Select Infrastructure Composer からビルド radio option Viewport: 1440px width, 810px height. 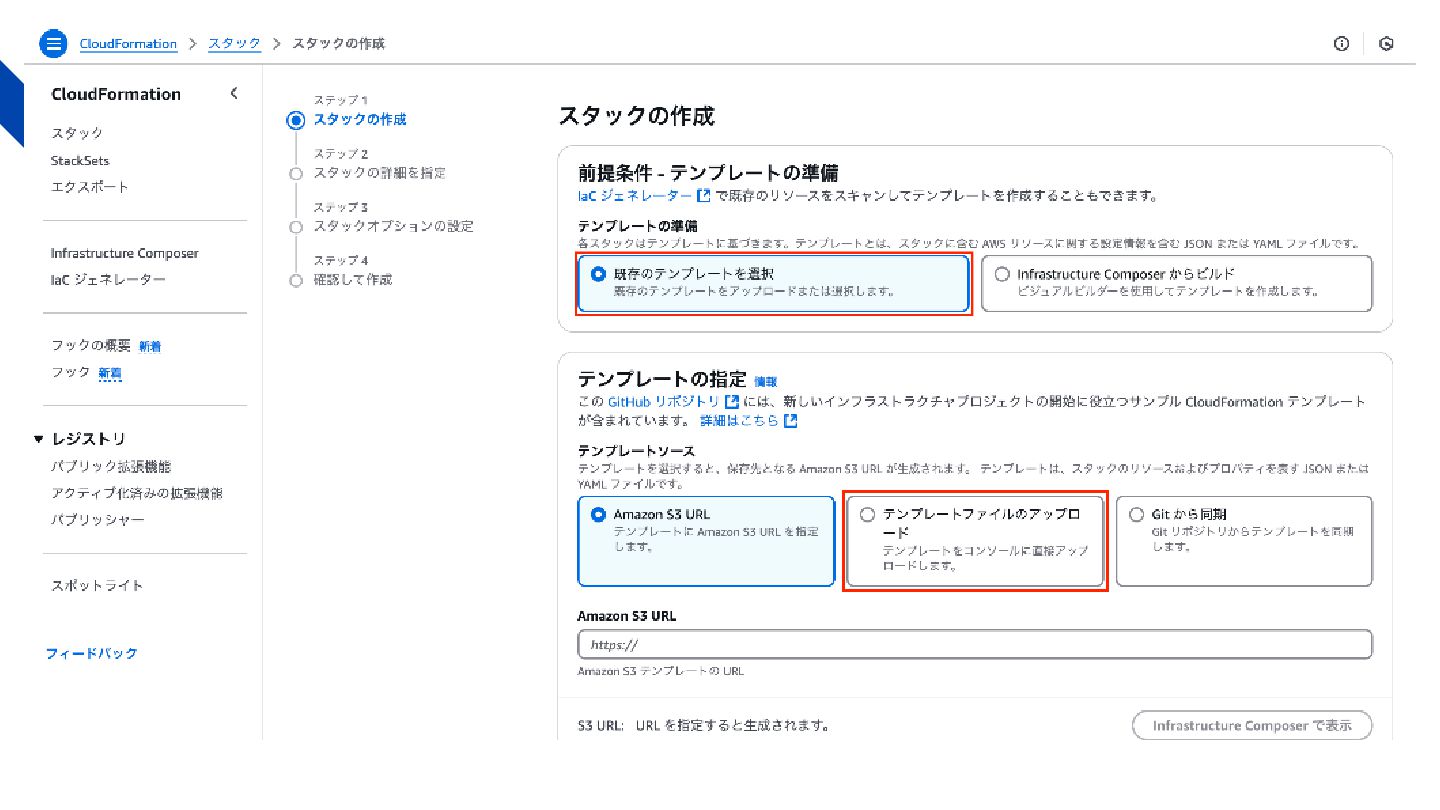1002,273
